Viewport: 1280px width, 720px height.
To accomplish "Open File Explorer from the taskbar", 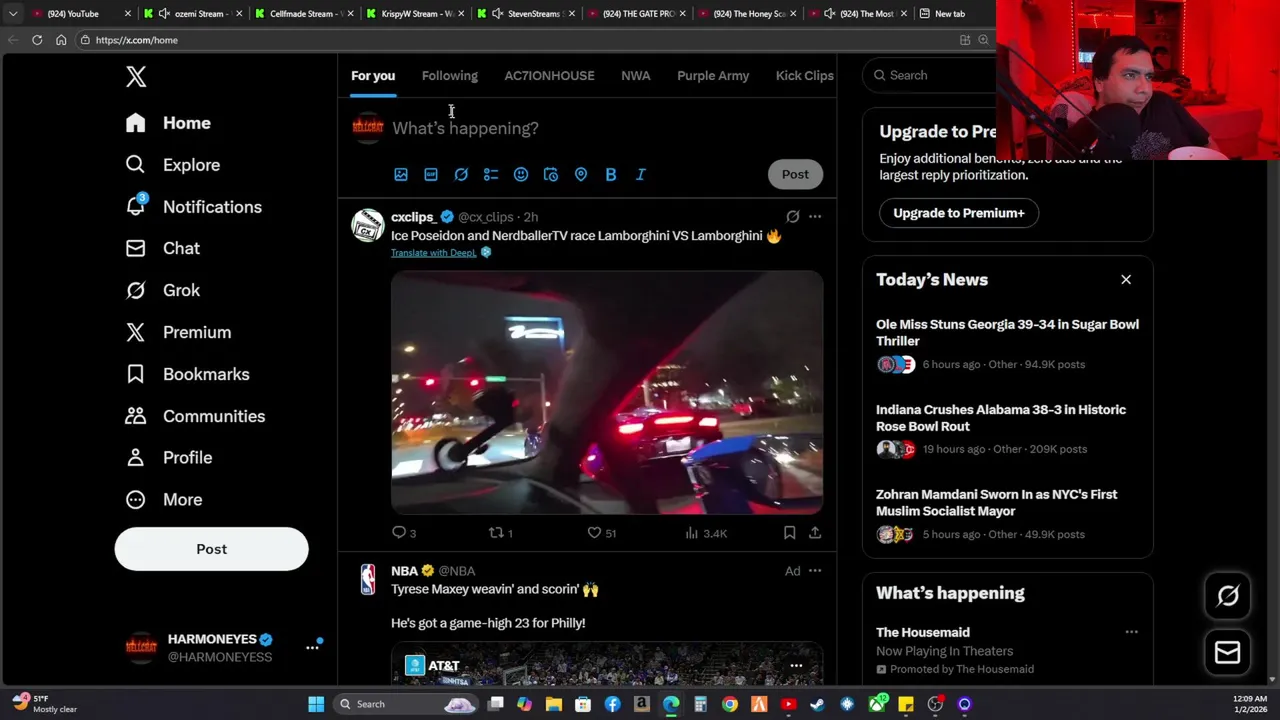I will tap(554, 704).
